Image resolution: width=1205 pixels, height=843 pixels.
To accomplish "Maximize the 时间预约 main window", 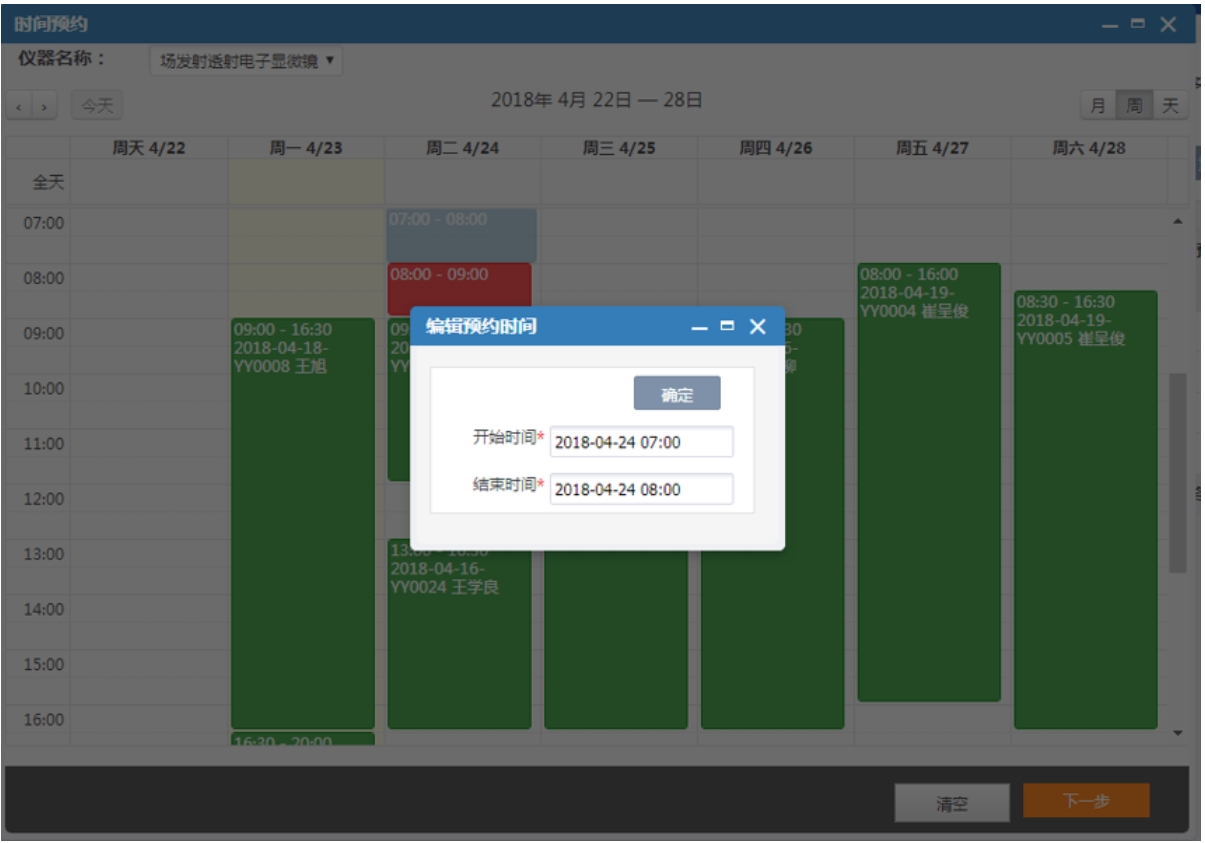I will click(x=1137, y=24).
